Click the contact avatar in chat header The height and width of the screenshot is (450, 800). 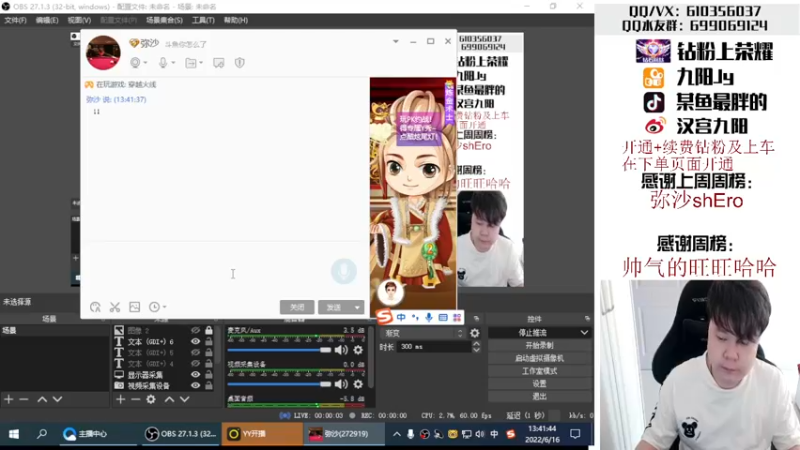pos(104,53)
